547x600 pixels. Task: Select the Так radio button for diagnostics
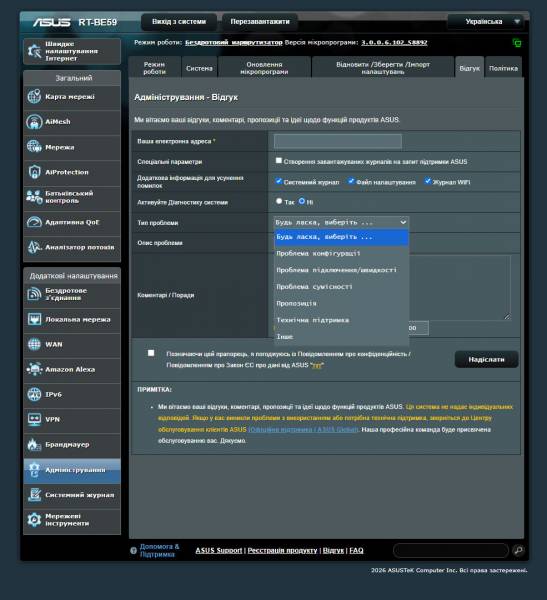pos(279,201)
